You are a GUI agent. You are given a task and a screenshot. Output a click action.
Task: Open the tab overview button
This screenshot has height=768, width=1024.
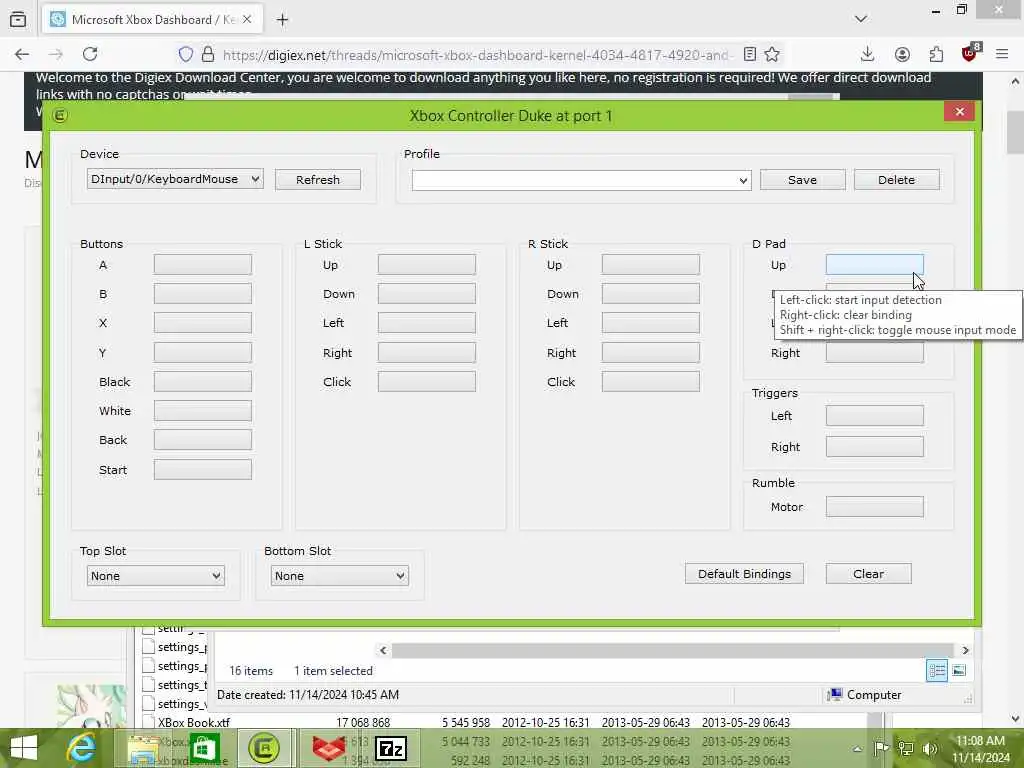(18, 20)
